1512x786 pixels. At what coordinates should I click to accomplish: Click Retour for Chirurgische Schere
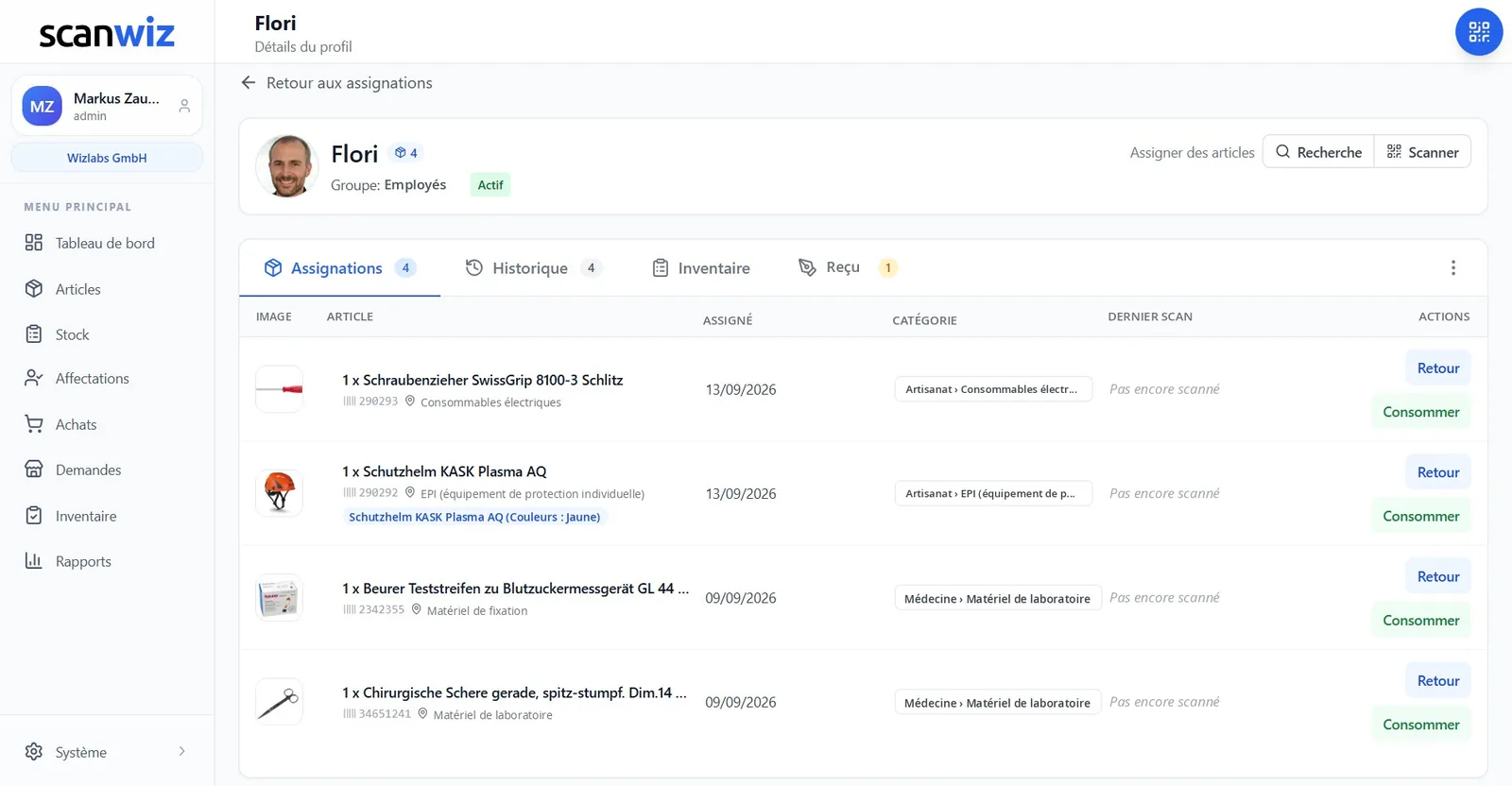coord(1438,680)
